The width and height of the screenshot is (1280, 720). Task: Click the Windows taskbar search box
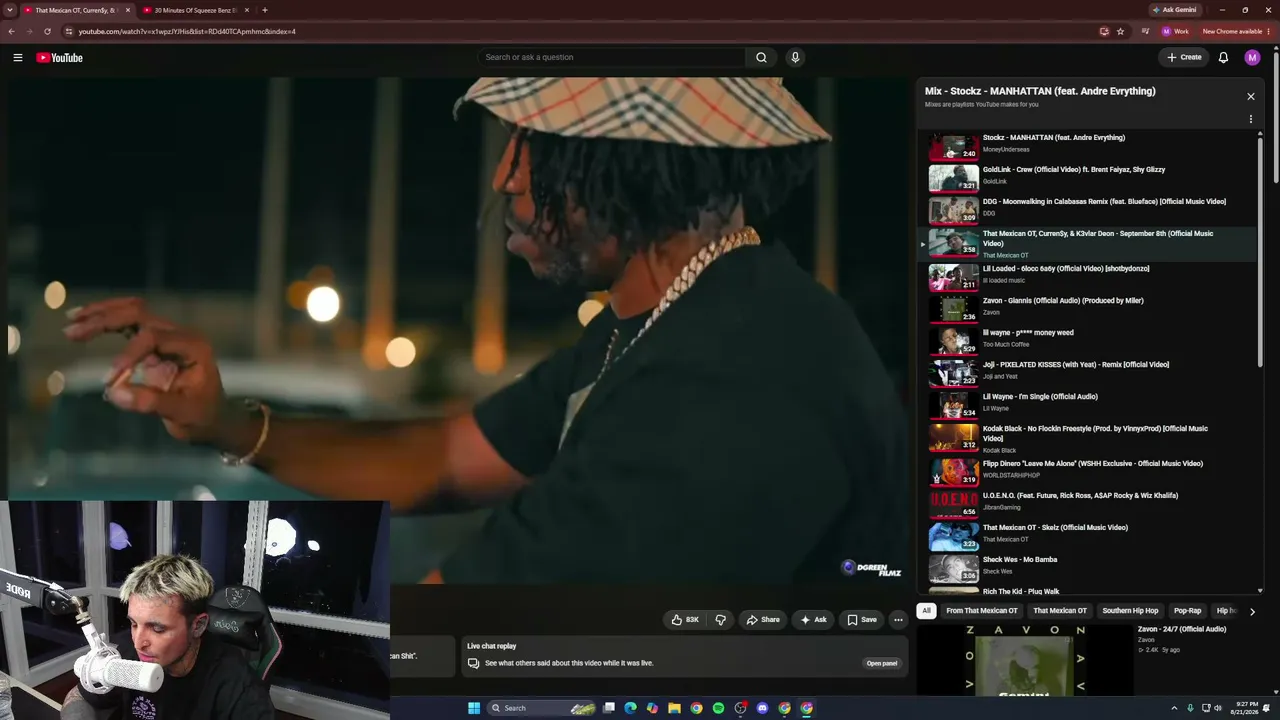(541, 708)
